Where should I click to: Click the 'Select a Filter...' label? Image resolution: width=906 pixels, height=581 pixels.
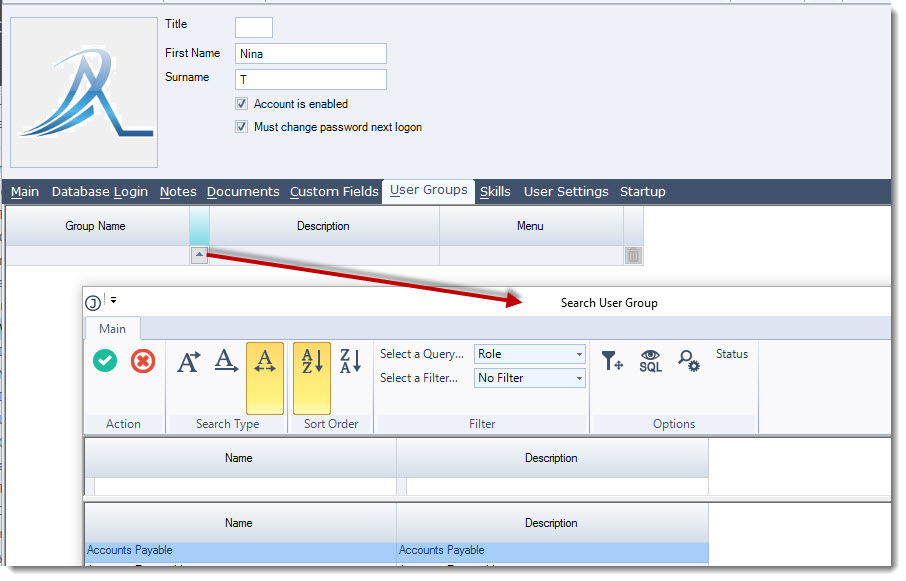(419, 378)
